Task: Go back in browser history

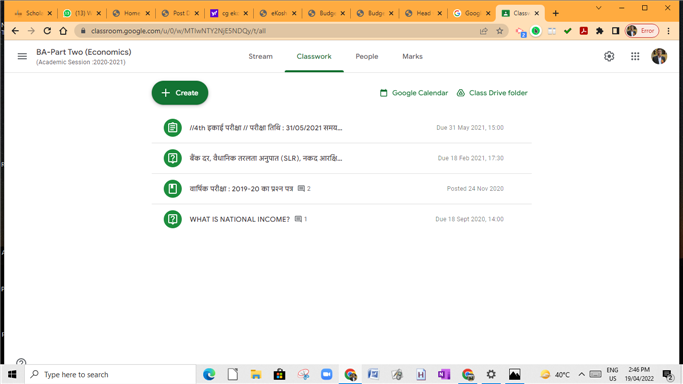Action: tap(15, 31)
